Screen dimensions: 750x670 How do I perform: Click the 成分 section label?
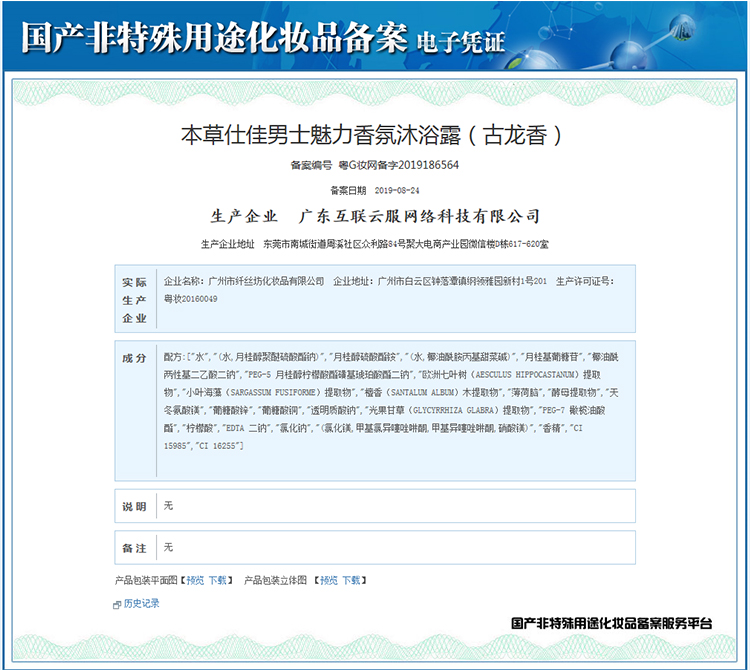[x=134, y=358]
